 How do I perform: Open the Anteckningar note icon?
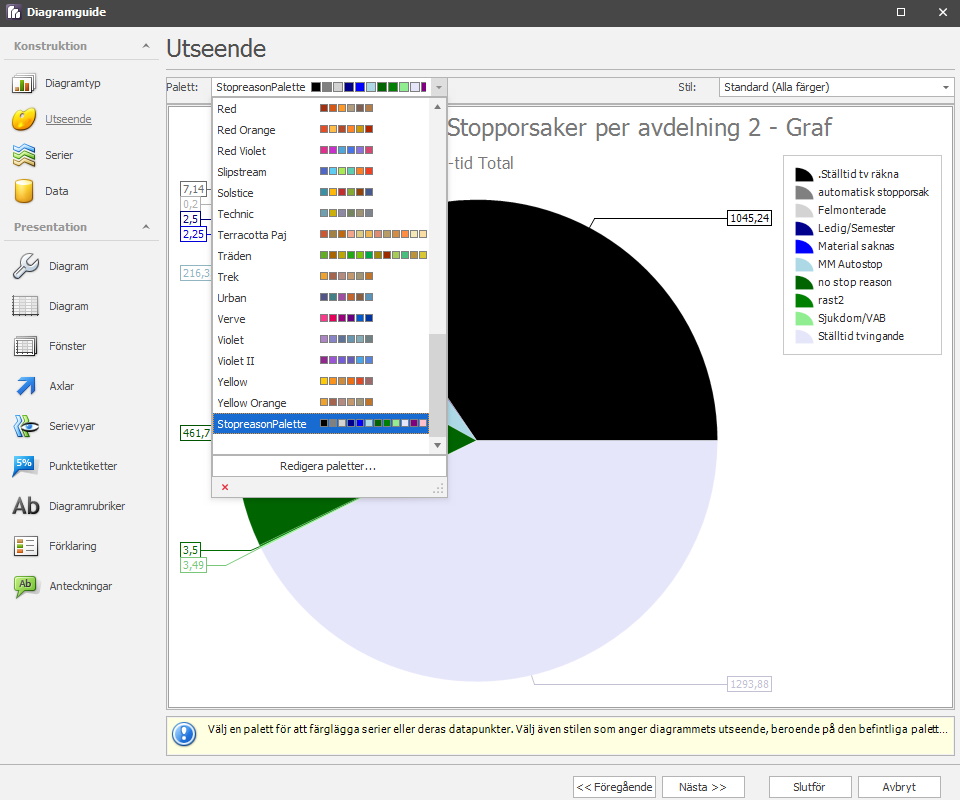click(26, 586)
